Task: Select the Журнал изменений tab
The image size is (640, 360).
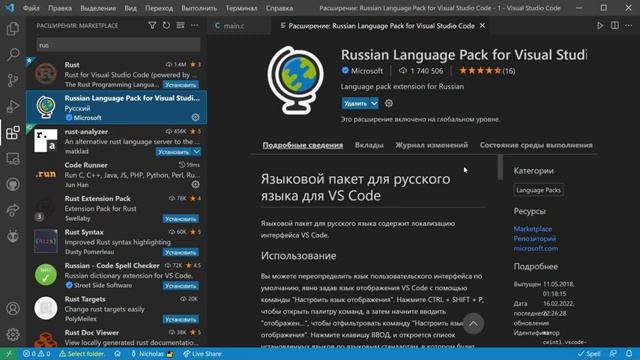Action: point(431,145)
